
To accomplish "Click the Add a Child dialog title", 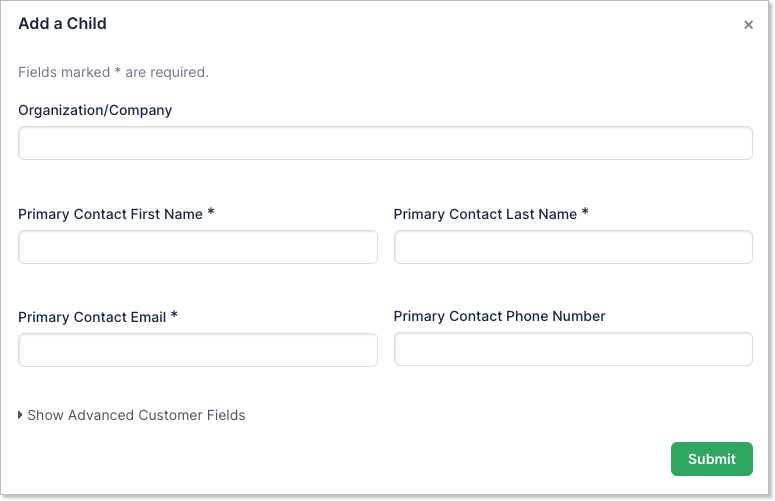I will click(x=62, y=23).
